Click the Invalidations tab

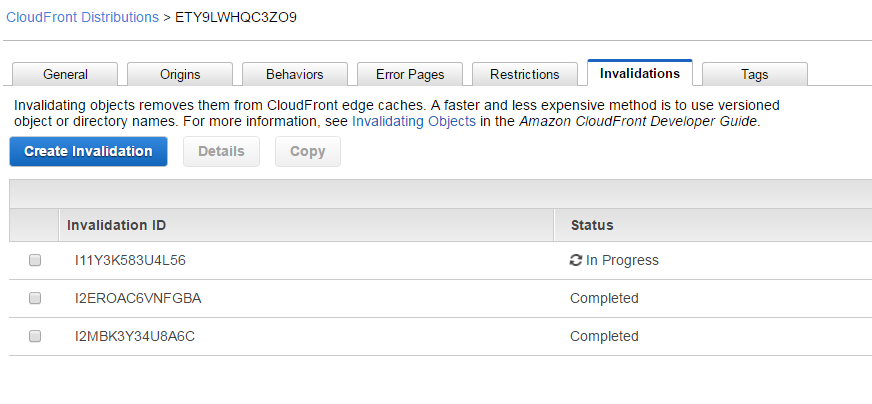[640, 73]
